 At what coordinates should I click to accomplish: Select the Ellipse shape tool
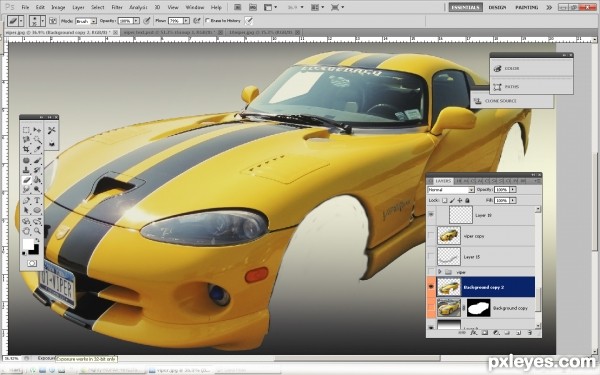37,210
